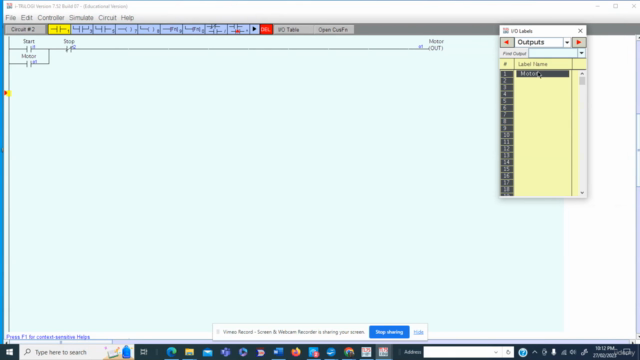Select the parallel function [Fn] tool numbered 0
Screen dimensions: 640x360
tap(194, 29)
